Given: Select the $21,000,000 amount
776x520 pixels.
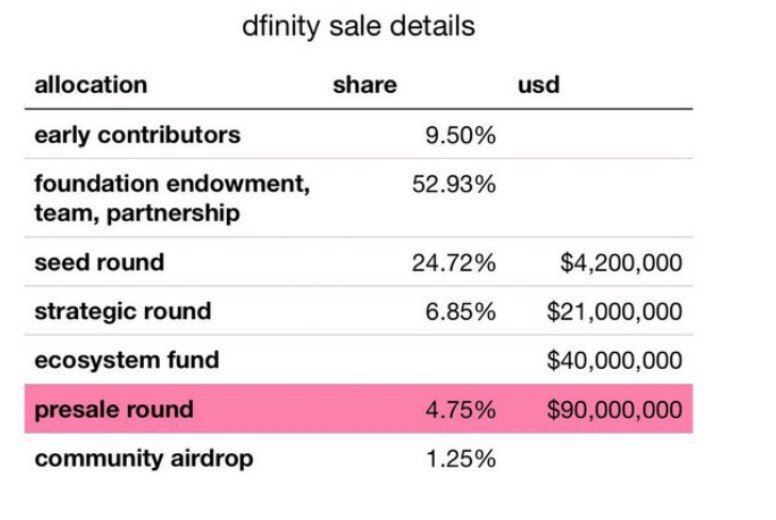Looking at the screenshot, I should (614, 311).
